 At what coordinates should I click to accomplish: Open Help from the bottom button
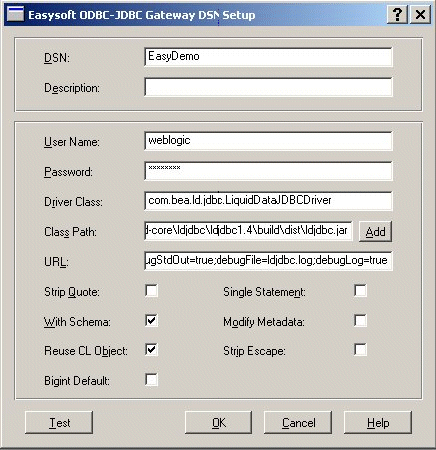coord(378,422)
